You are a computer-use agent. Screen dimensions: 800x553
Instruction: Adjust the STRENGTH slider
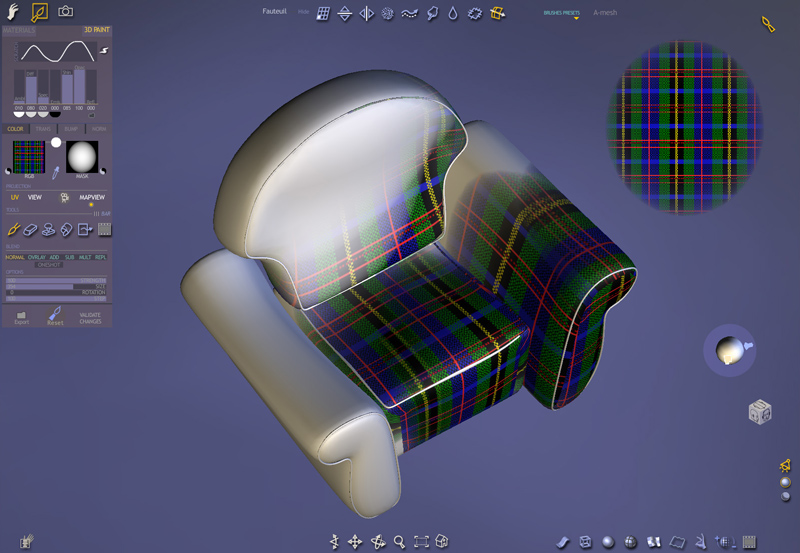pos(56,281)
